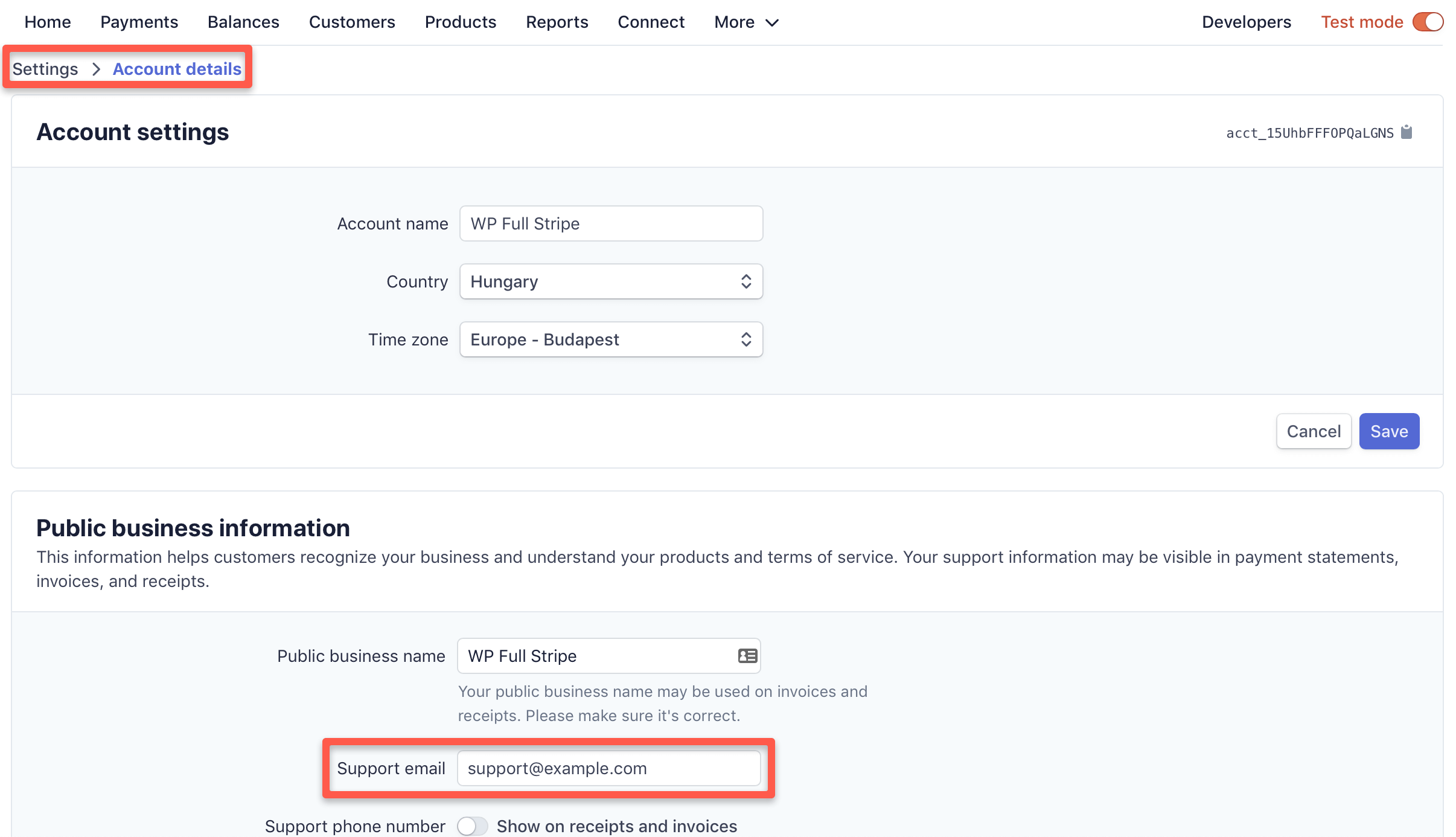The image size is (1456, 837).
Task: Copy the account ID to clipboard
Action: click(1407, 132)
